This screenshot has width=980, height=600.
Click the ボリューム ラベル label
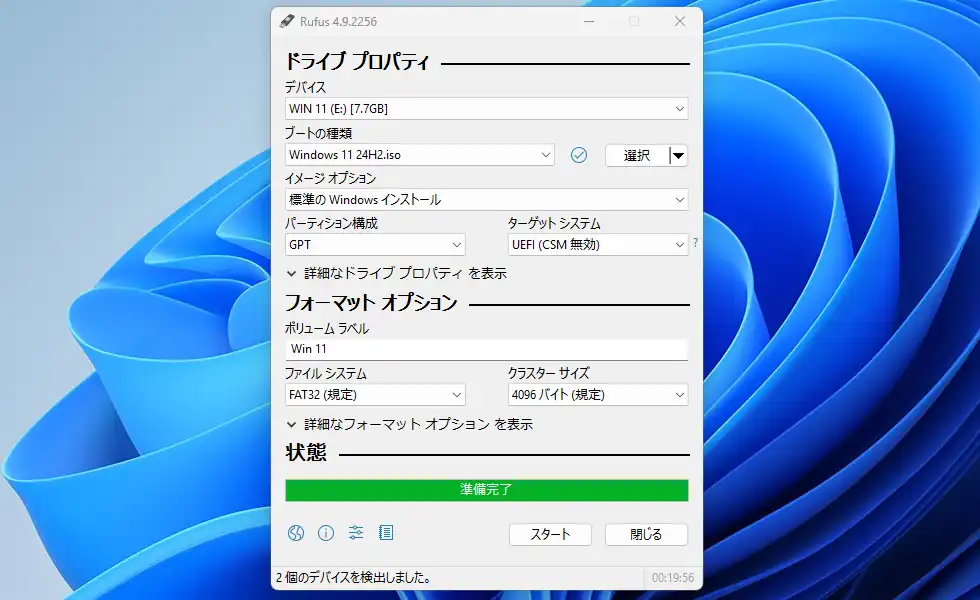327,328
